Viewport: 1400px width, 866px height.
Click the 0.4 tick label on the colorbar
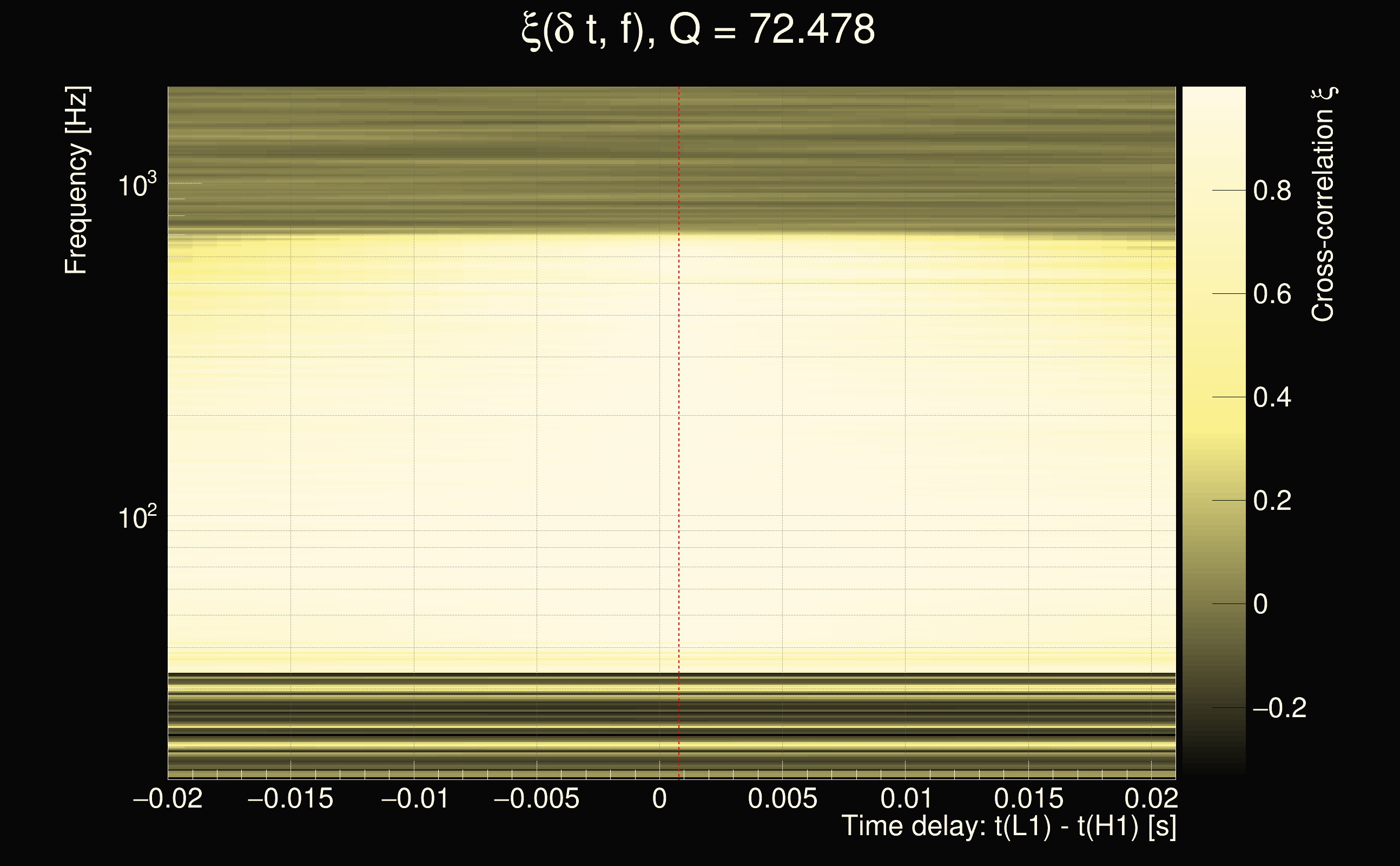click(1272, 397)
